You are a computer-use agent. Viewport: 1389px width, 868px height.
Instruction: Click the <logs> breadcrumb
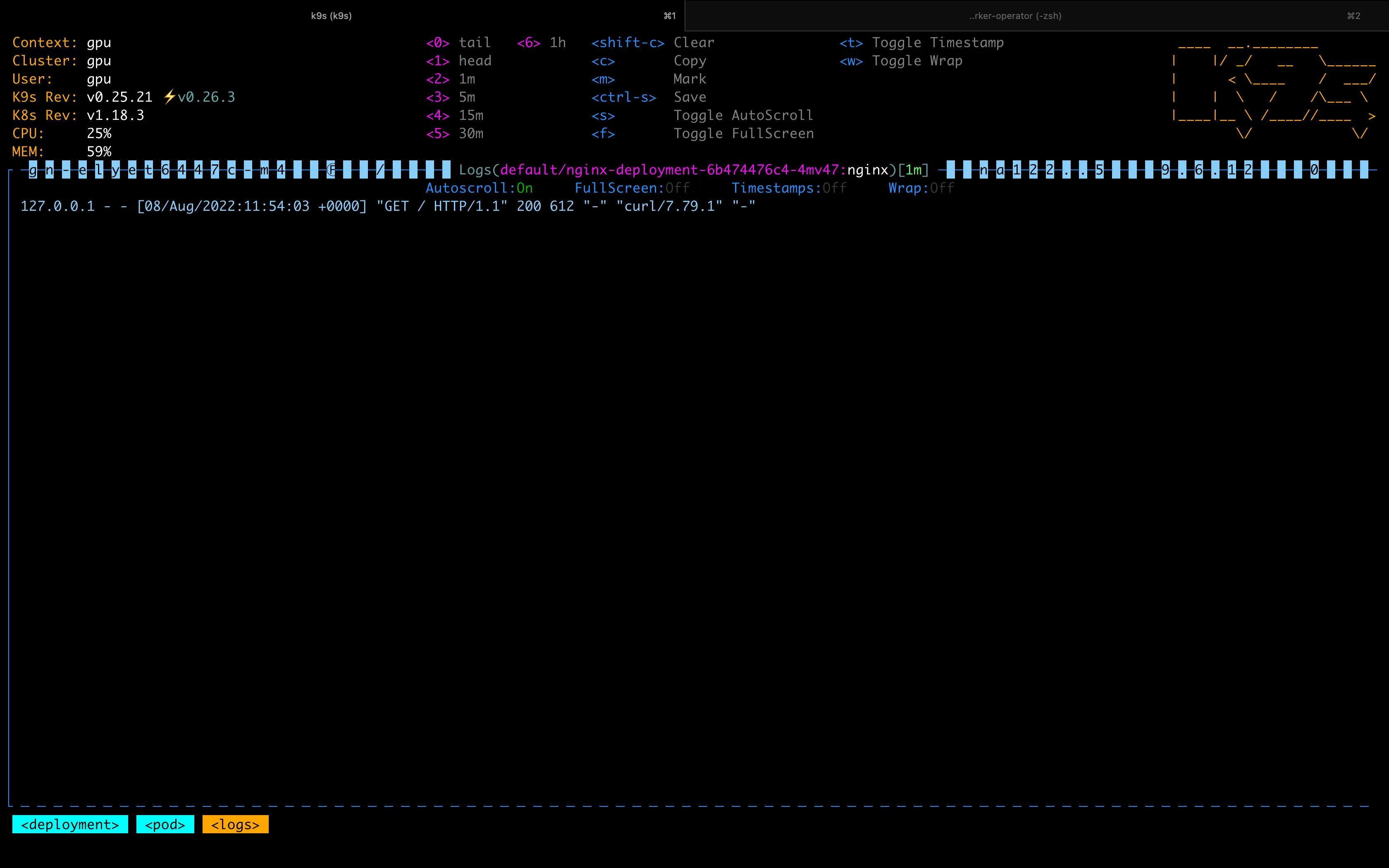(x=235, y=824)
